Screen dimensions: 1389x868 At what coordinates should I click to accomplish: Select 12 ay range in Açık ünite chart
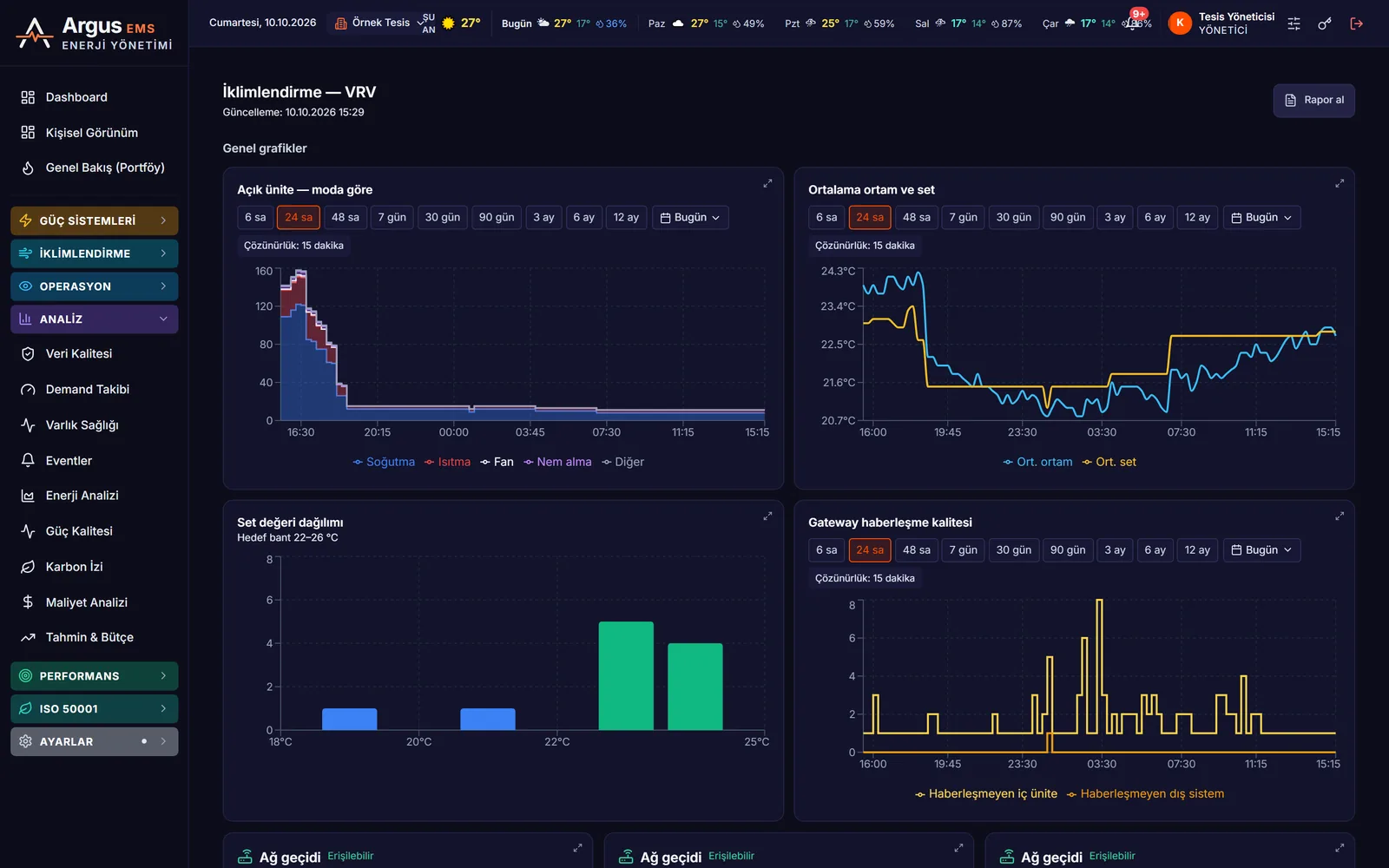coord(626,217)
